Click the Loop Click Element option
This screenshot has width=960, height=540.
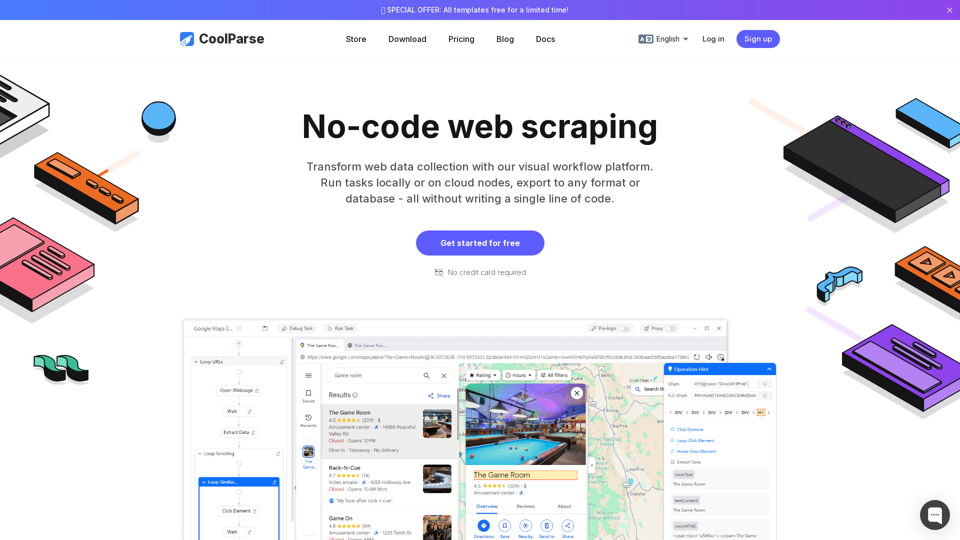point(692,440)
